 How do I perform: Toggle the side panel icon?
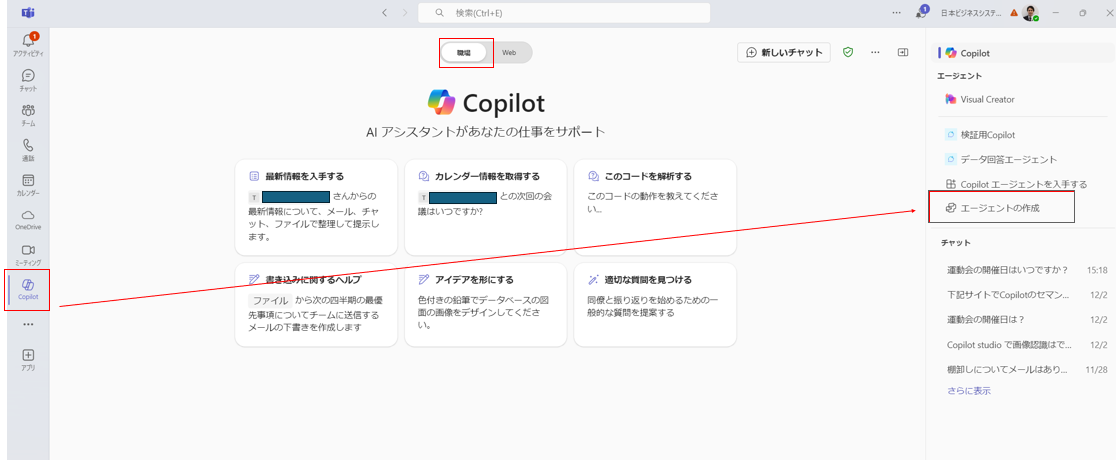[x=903, y=53]
